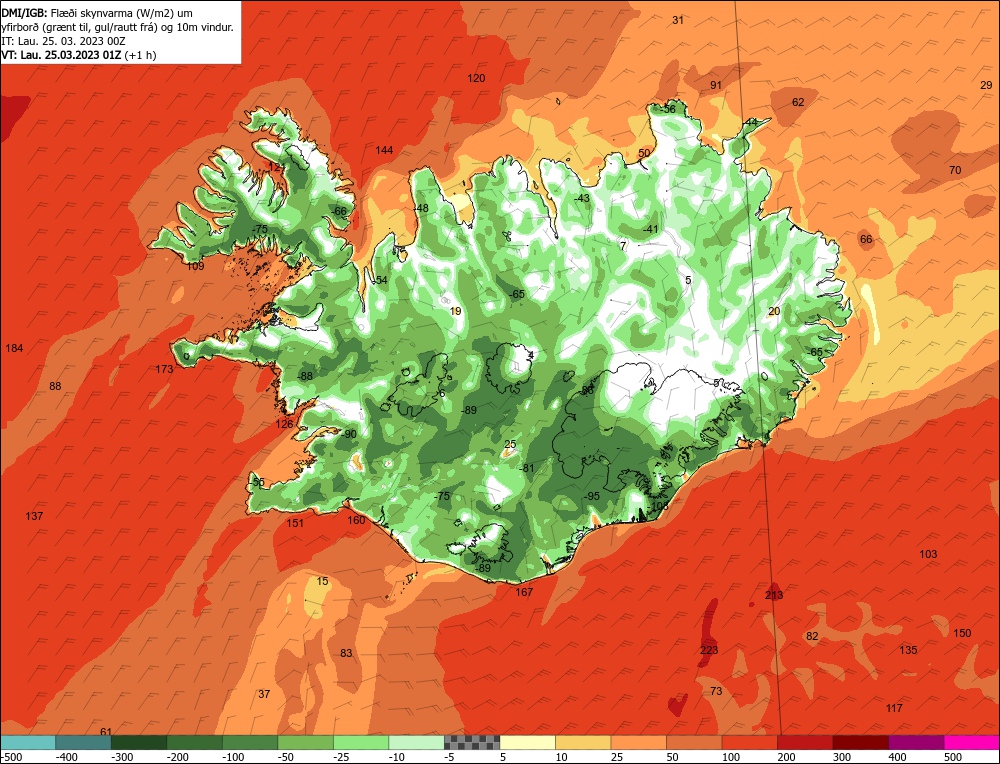Select the red-orange 100 to 200 swatch

750,742
